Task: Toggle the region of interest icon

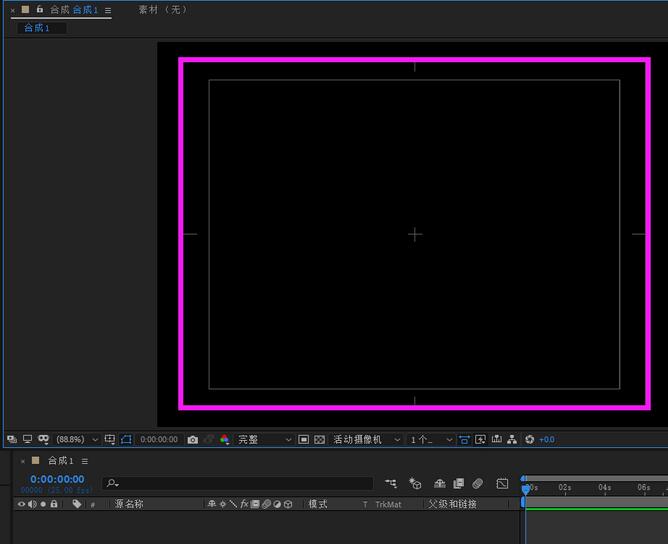Action: pos(304,439)
